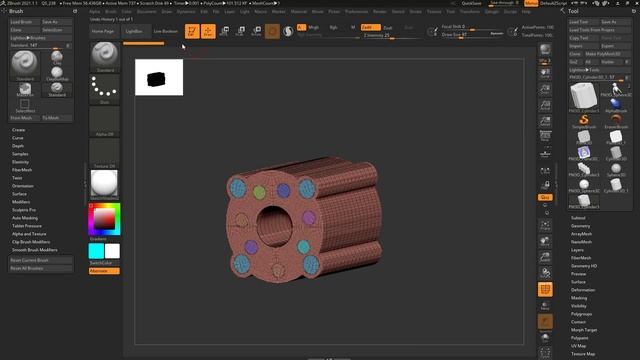Expand the Subtool section in Tool palette
The height and width of the screenshot is (360, 640).
[578, 218]
